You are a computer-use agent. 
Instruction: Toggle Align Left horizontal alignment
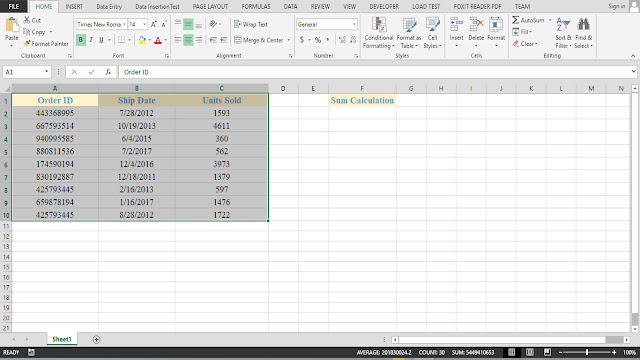pos(178,40)
